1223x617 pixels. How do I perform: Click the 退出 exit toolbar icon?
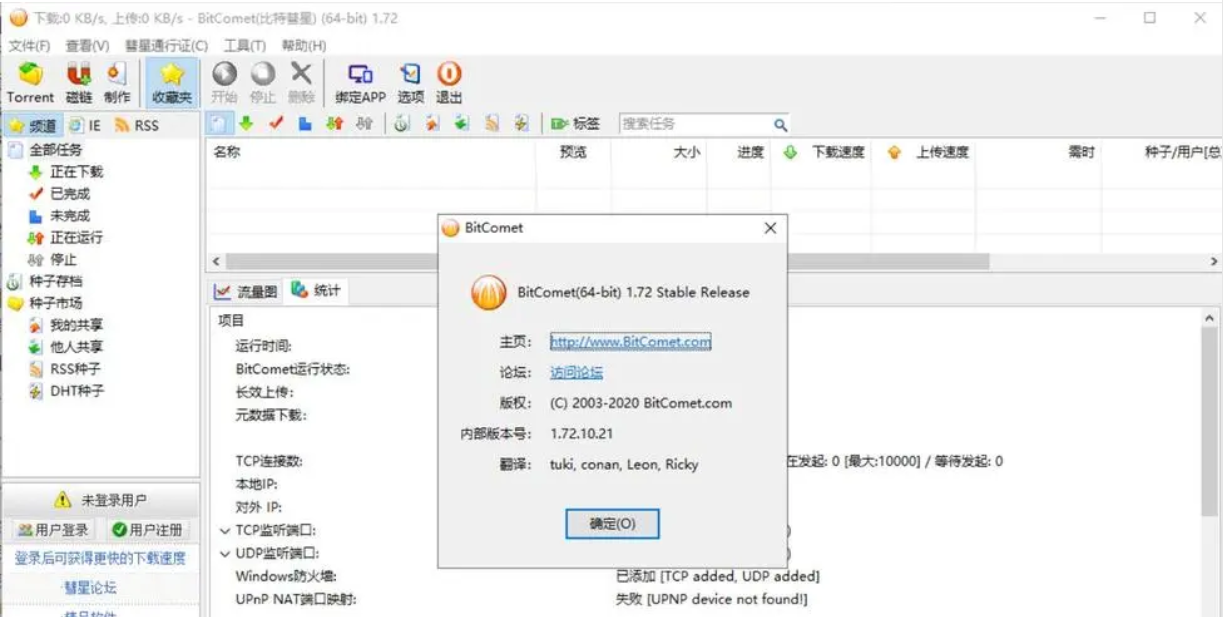[x=449, y=82]
